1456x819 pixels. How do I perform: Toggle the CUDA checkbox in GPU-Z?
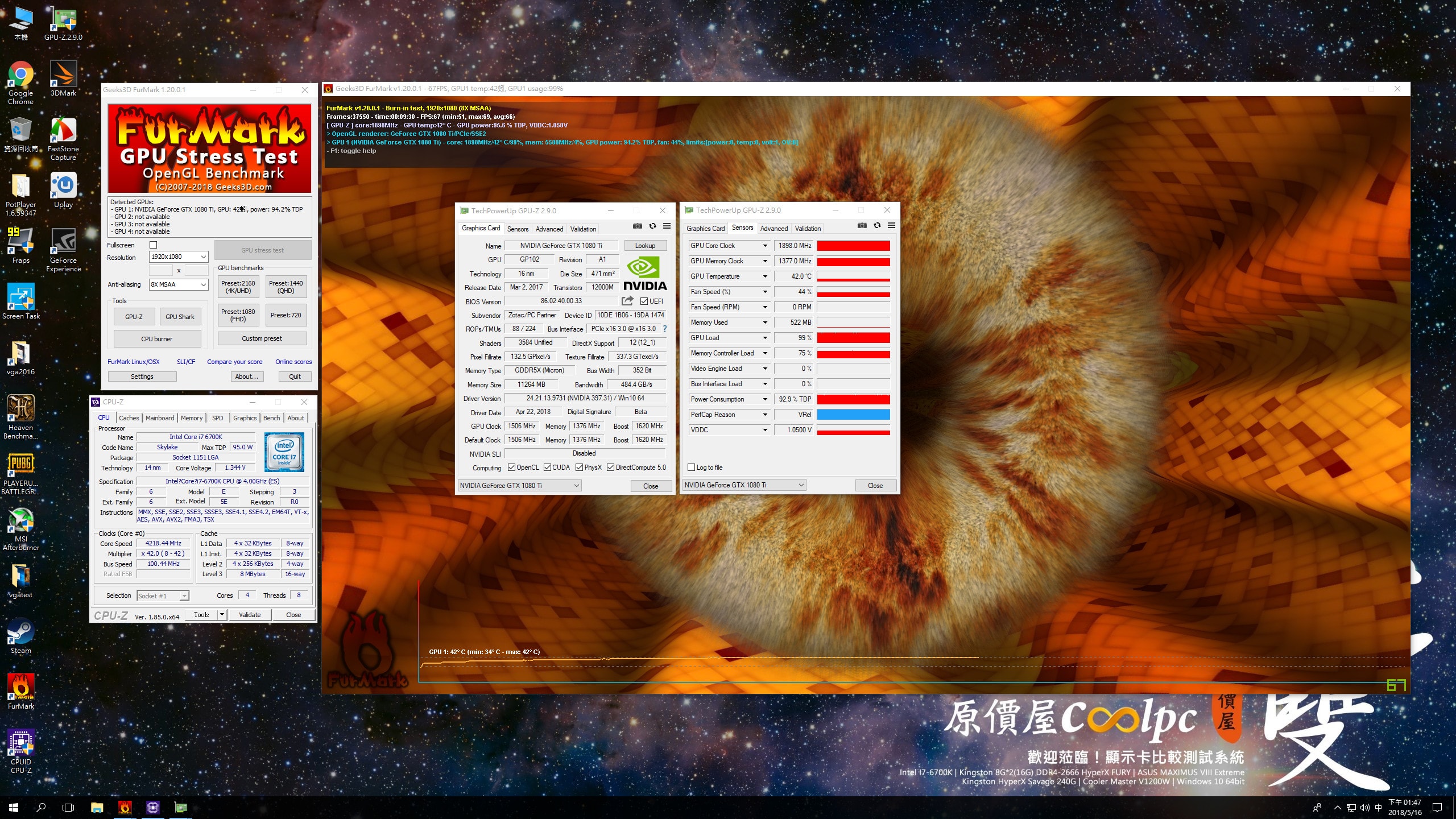coord(547,468)
